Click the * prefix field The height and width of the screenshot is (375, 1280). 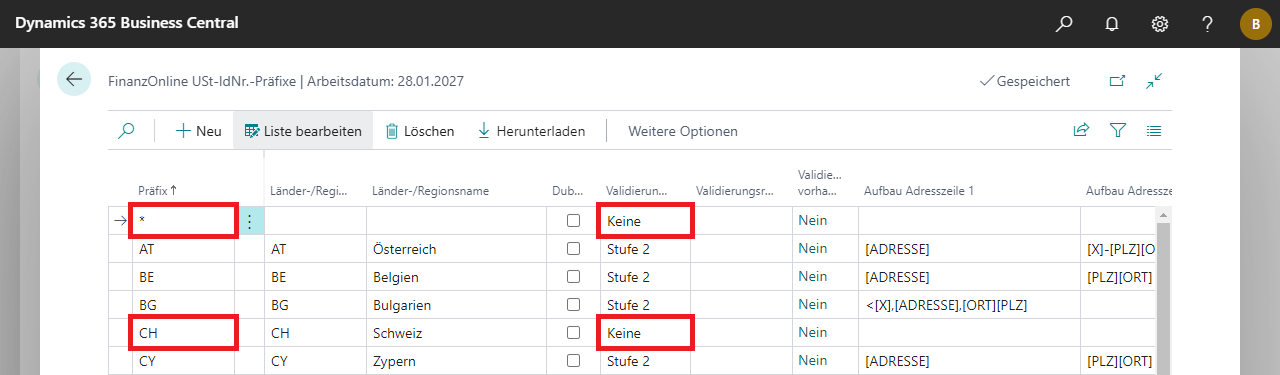tap(184, 221)
